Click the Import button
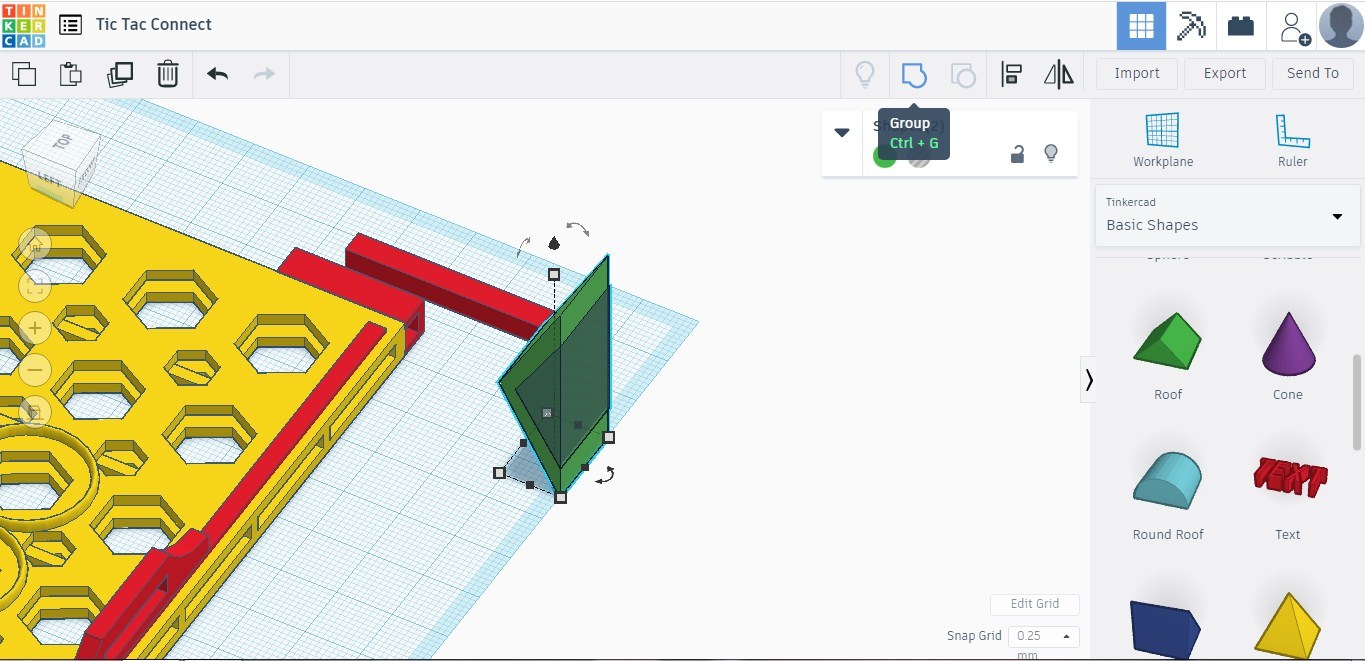 point(1137,73)
